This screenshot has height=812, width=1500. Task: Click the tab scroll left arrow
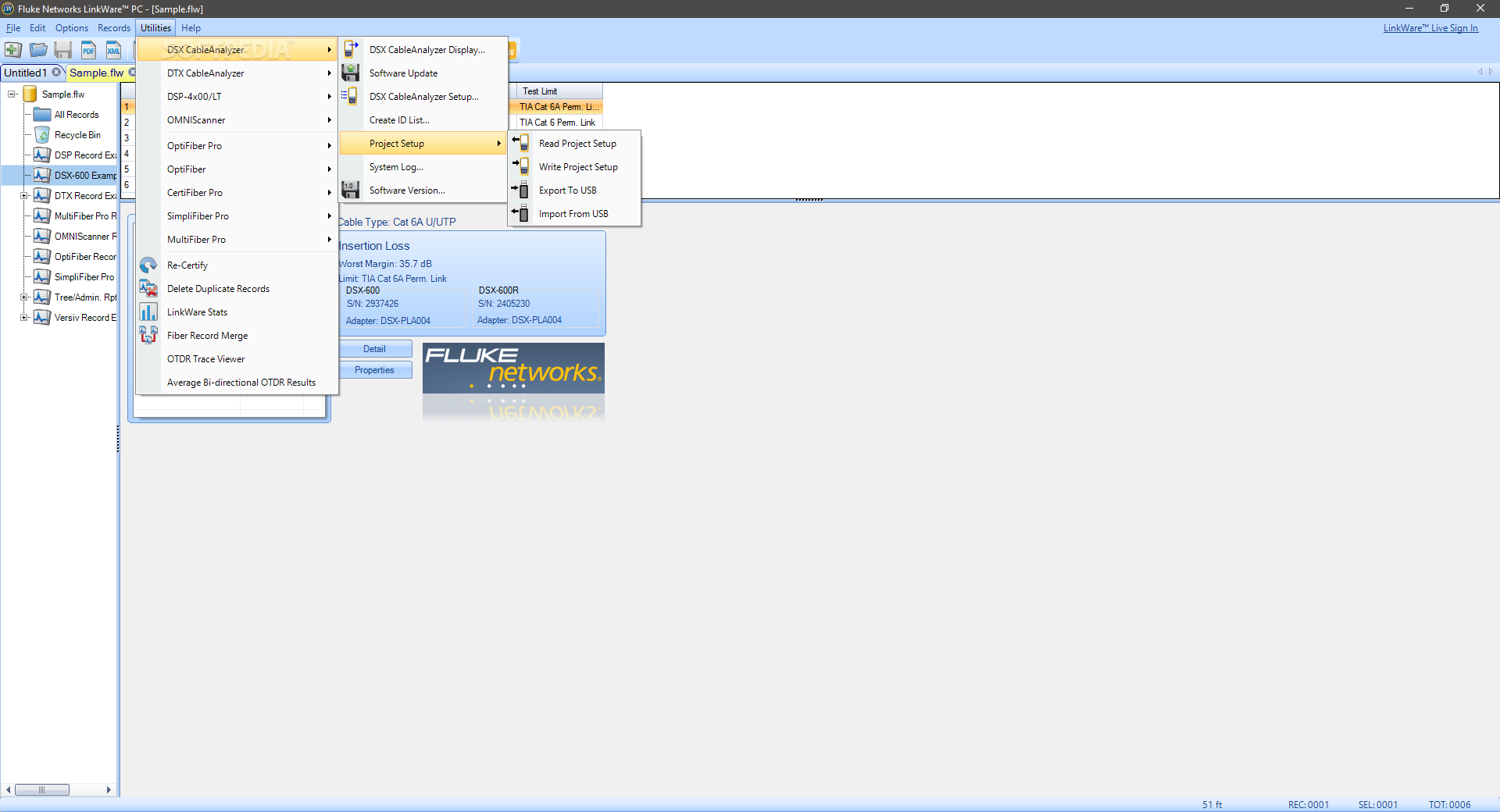(1480, 72)
